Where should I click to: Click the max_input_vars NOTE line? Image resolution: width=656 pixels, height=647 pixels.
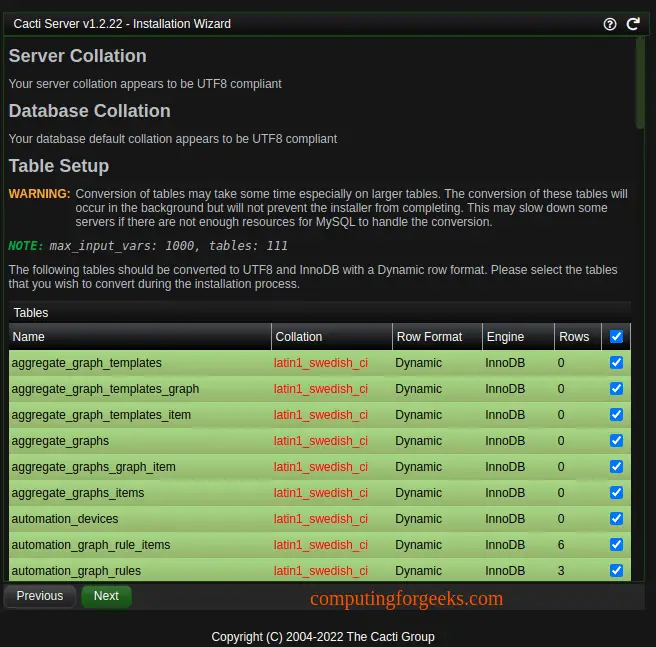[148, 246]
